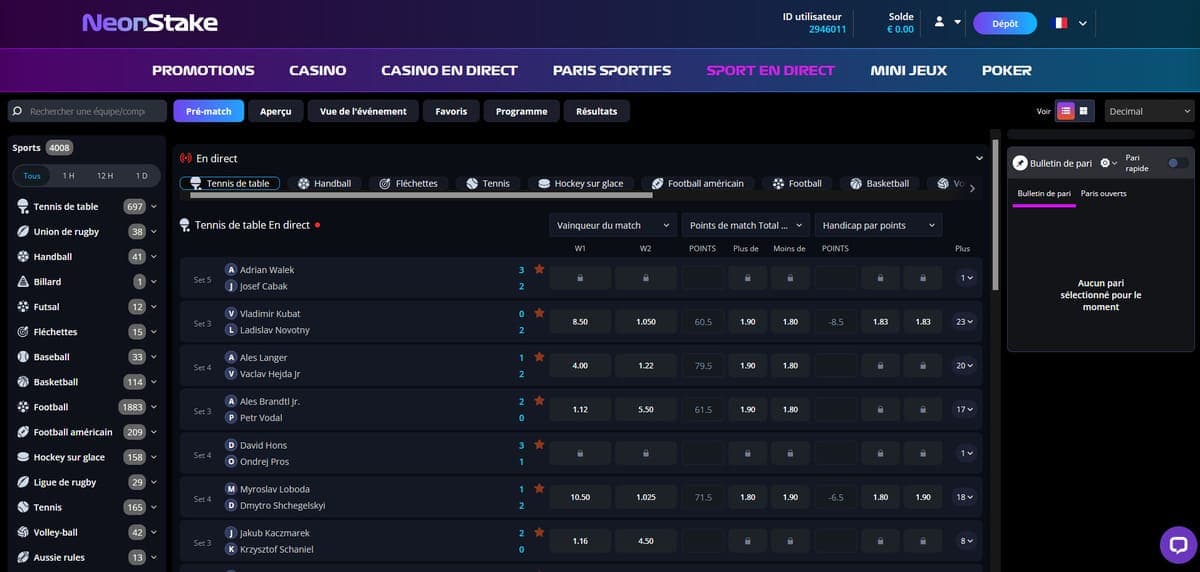Select the Tous time filter
The height and width of the screenshot is (572, 1200).
(32, 176)
